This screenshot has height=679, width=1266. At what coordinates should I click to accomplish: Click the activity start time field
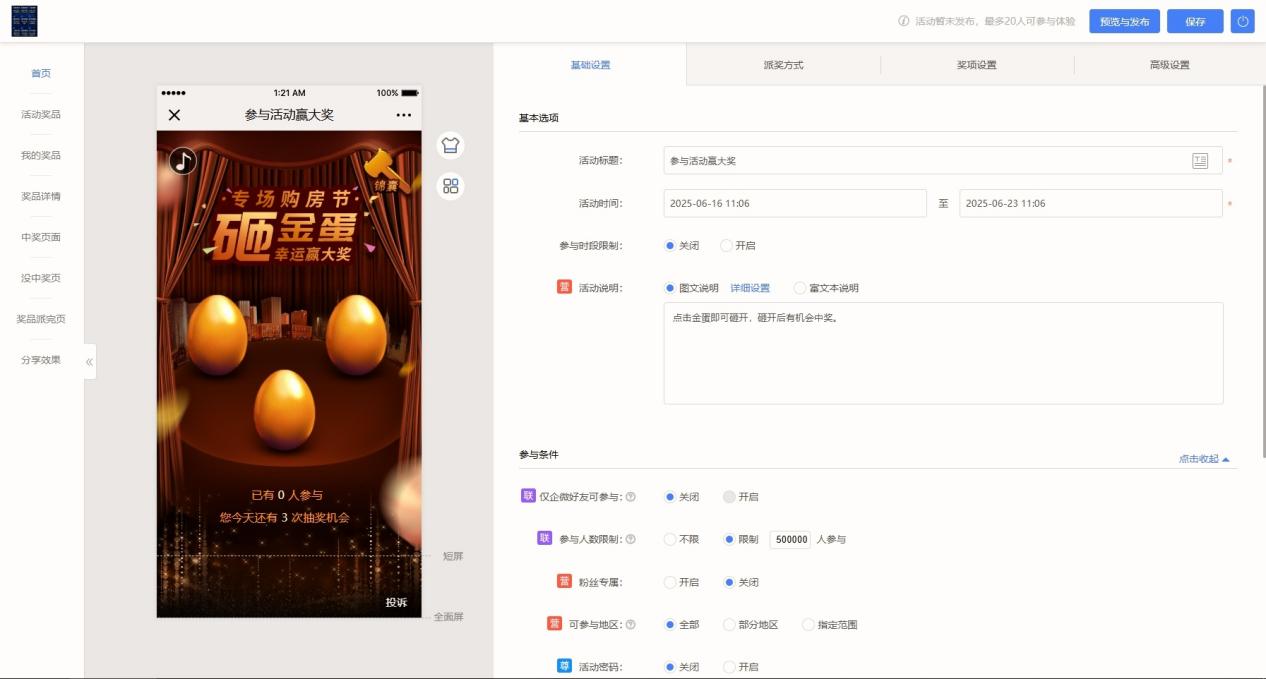(794, 203)
